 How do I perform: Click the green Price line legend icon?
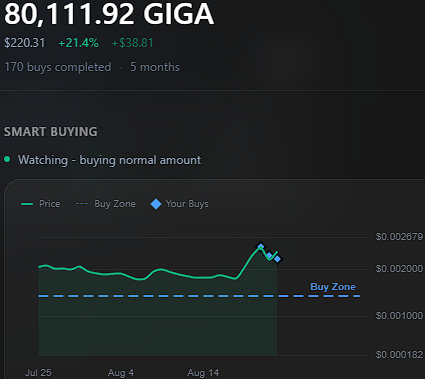click(x=27, y=204)
